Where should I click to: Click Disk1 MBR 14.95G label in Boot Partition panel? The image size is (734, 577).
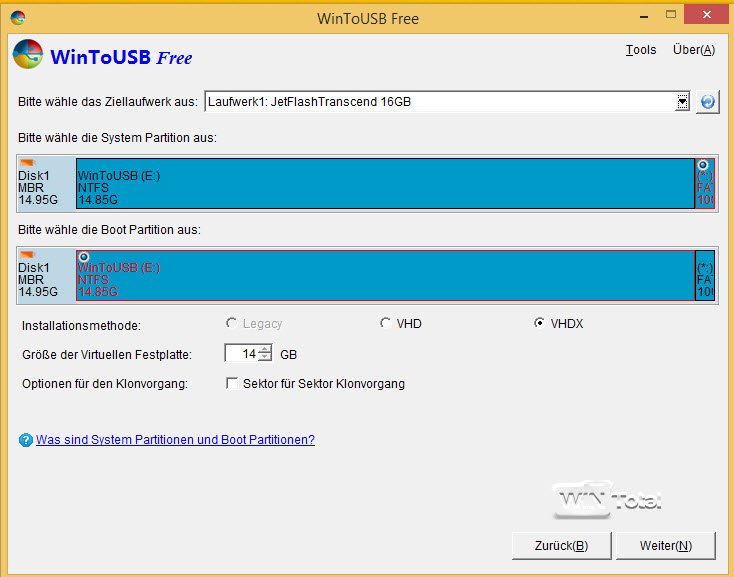tap(38, 280)
